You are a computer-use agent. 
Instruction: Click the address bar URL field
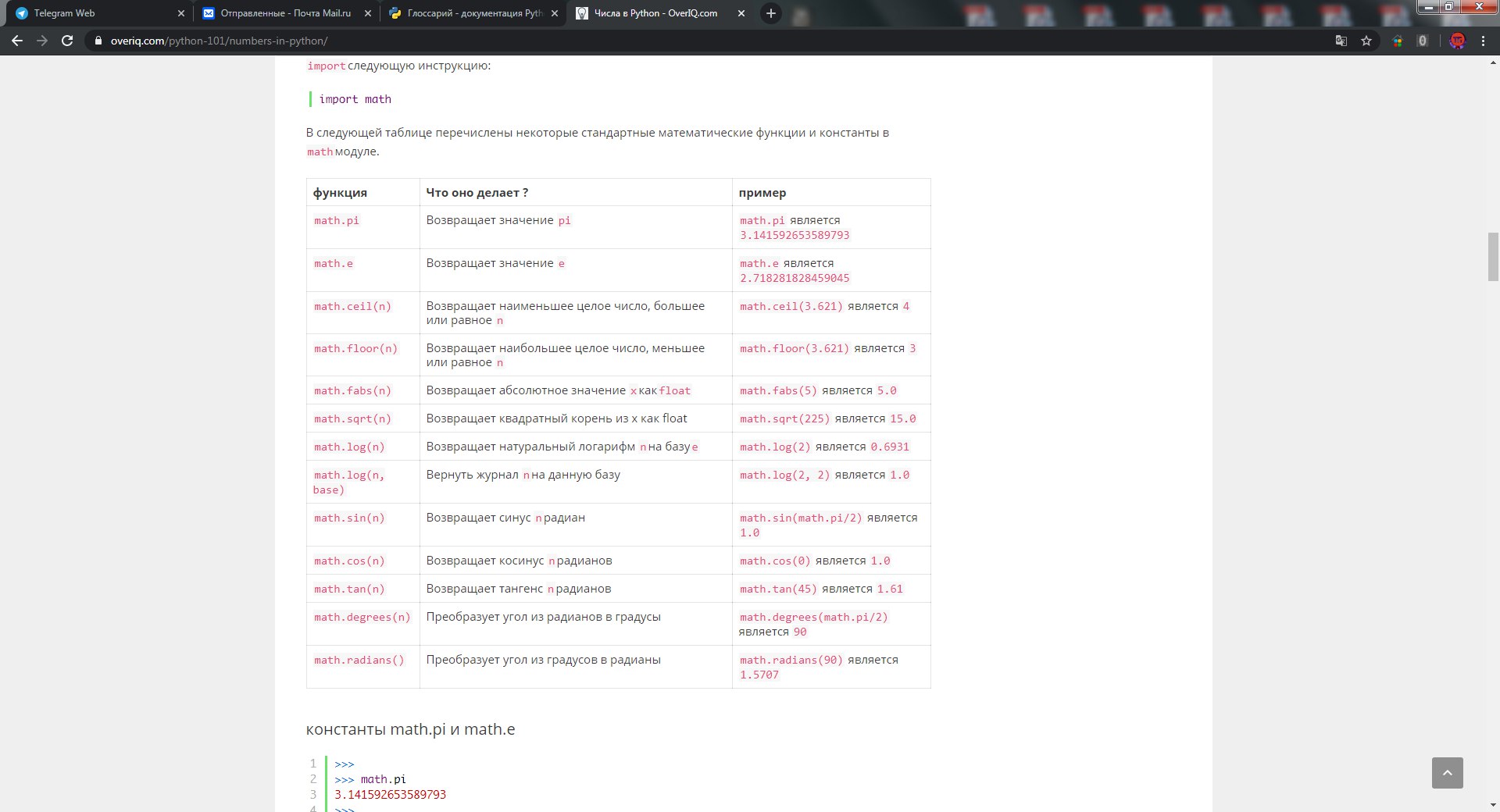click(x=703, y=41)
